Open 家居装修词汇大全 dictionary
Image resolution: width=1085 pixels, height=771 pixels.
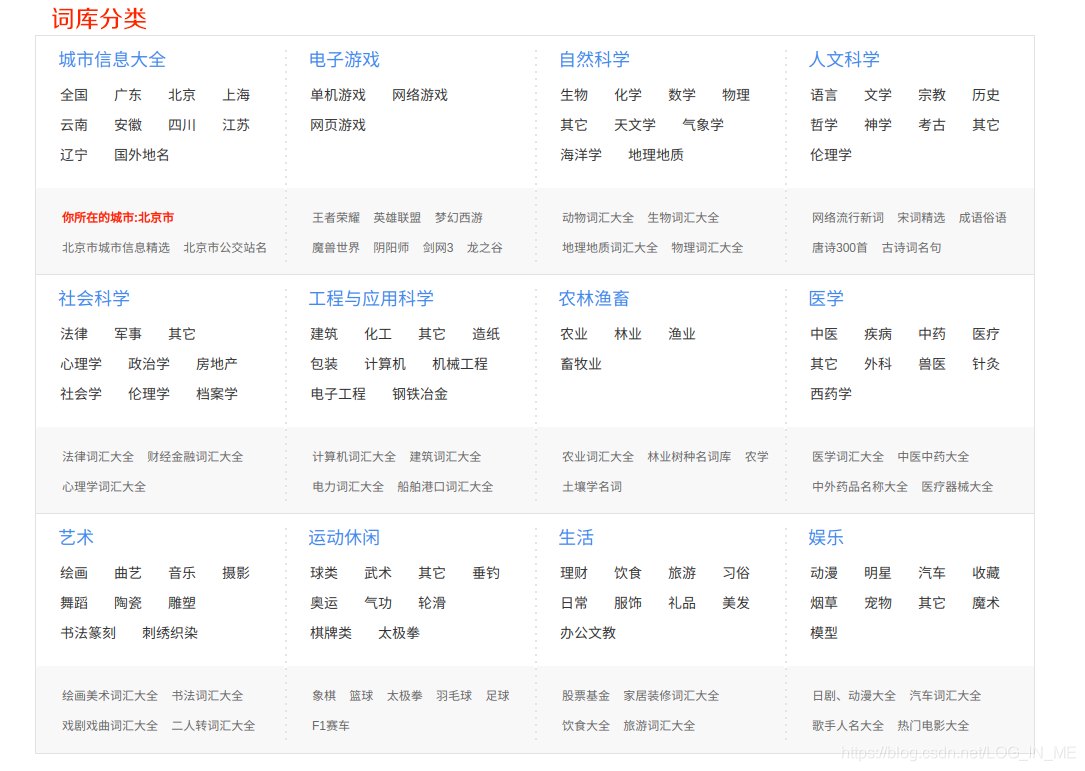point(671,696)
